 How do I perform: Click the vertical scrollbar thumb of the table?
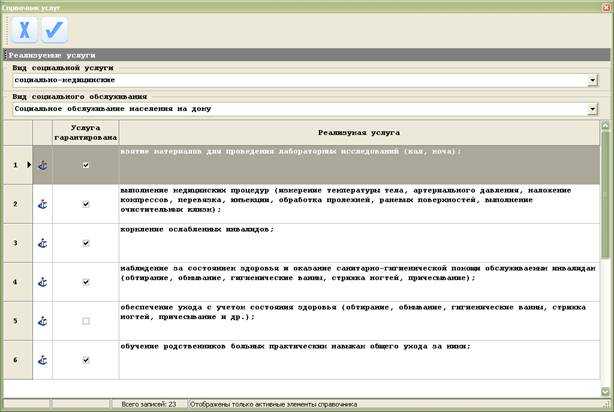tap(605, 195)
